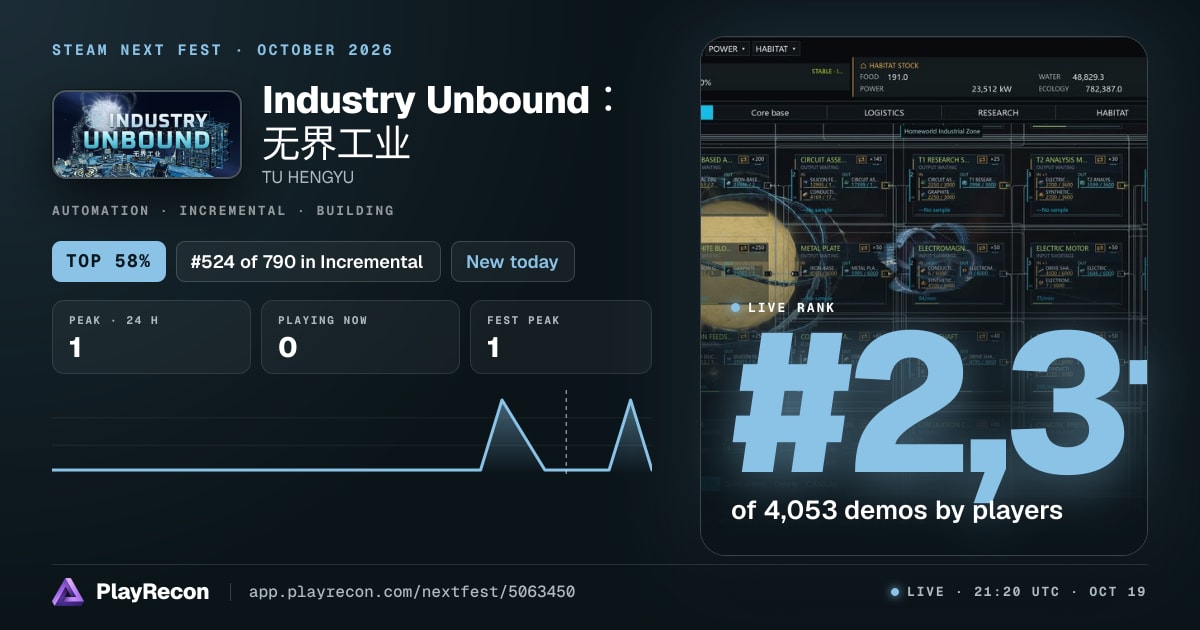Open the HABITAT dropdown at top of screenshot

(x=776, y=49)
